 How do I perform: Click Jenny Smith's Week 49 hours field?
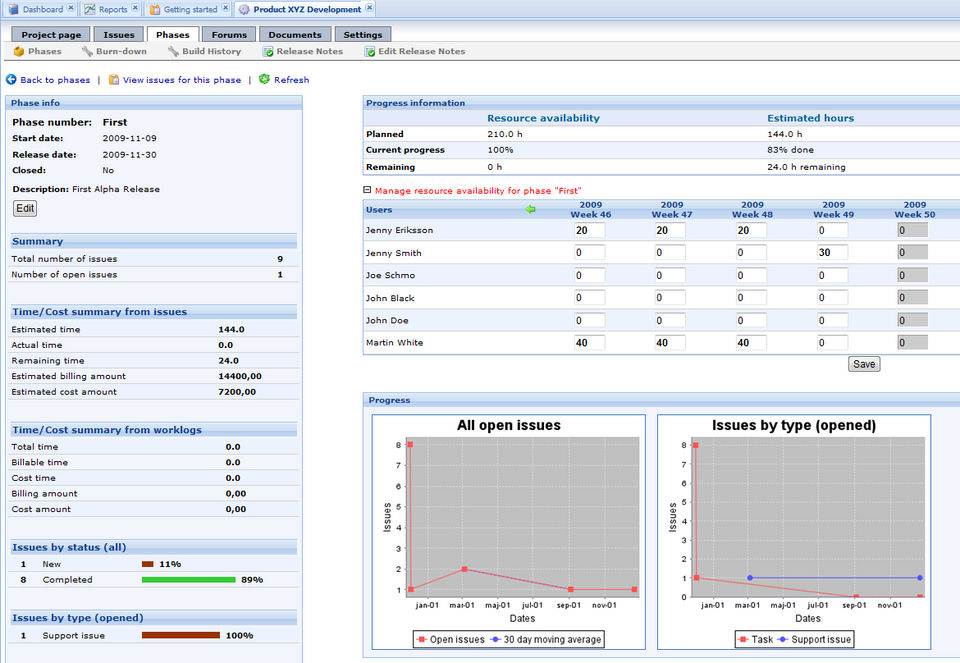pyautogui.click(x=832, y=253)
